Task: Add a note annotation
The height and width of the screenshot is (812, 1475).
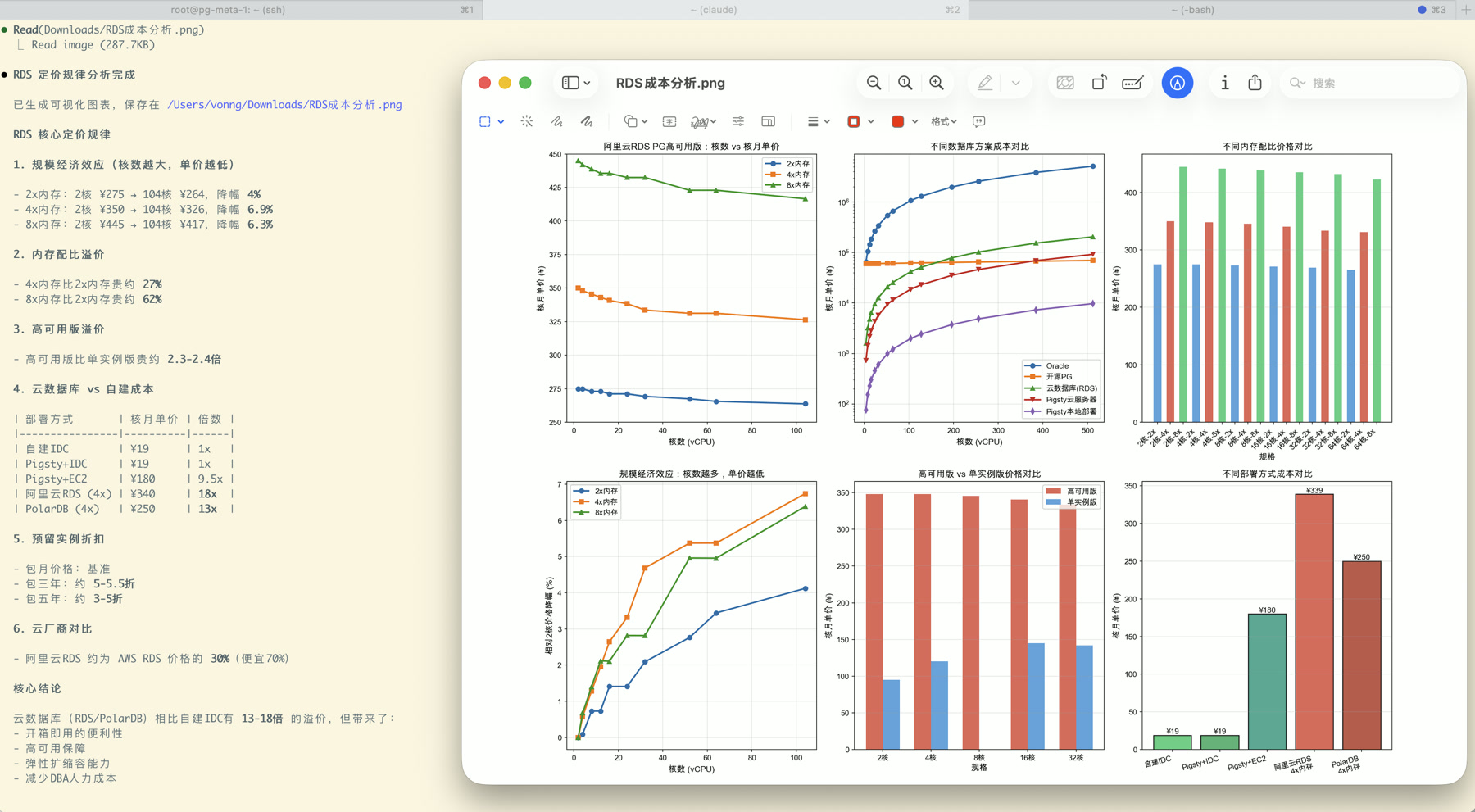Action: 978,120
